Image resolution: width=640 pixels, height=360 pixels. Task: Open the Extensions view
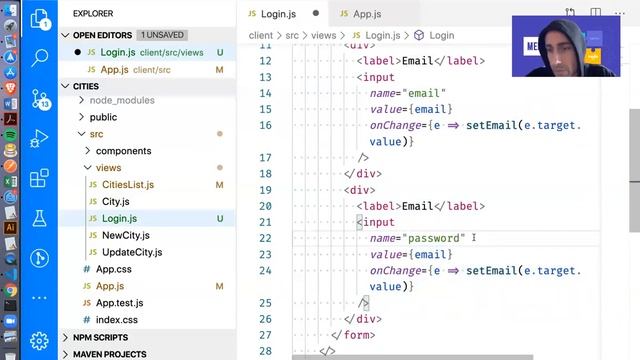click(x=39, y=178)
